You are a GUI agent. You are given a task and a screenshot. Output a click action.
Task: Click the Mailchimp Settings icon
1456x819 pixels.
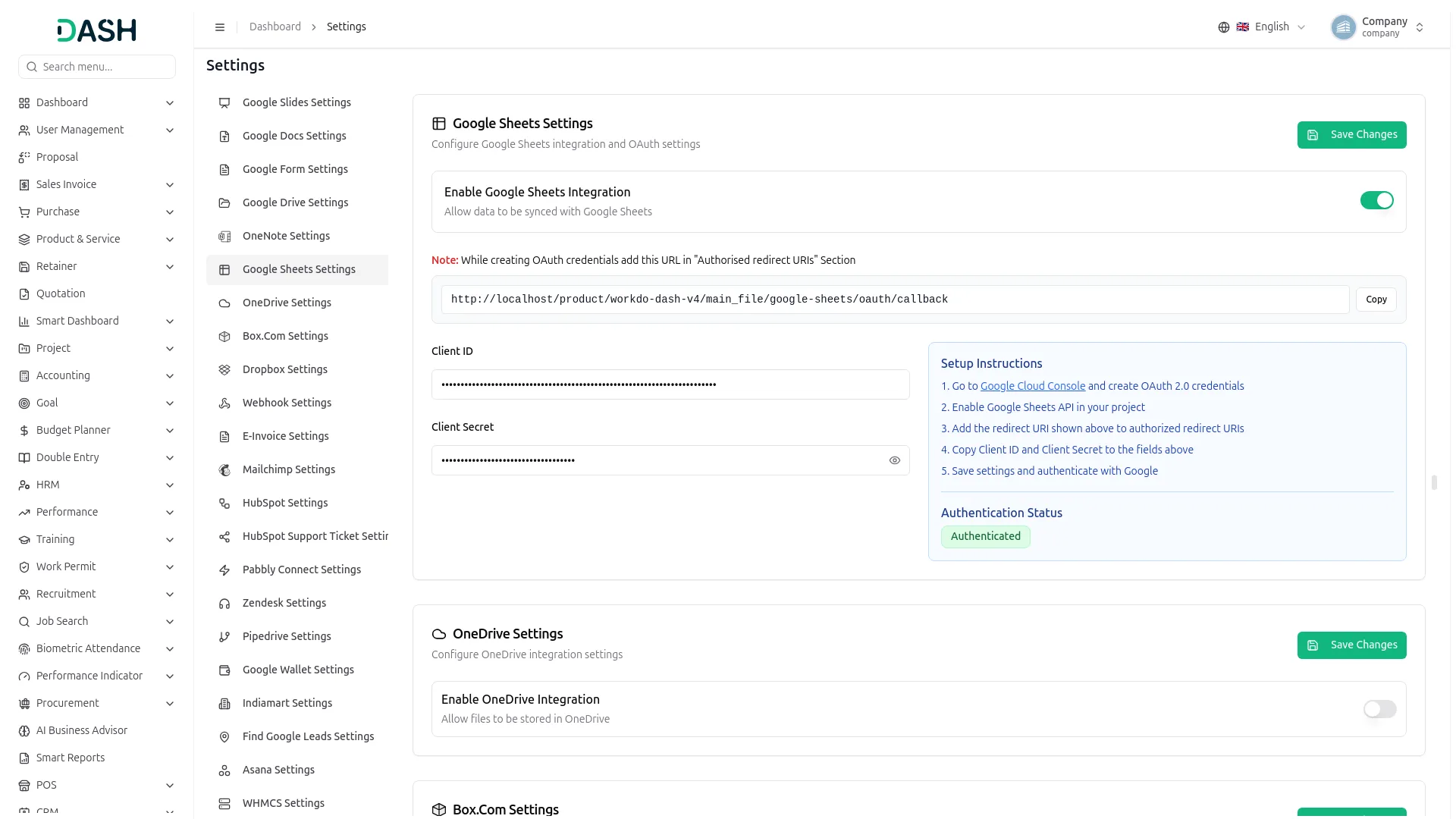(x=224, y=470)
